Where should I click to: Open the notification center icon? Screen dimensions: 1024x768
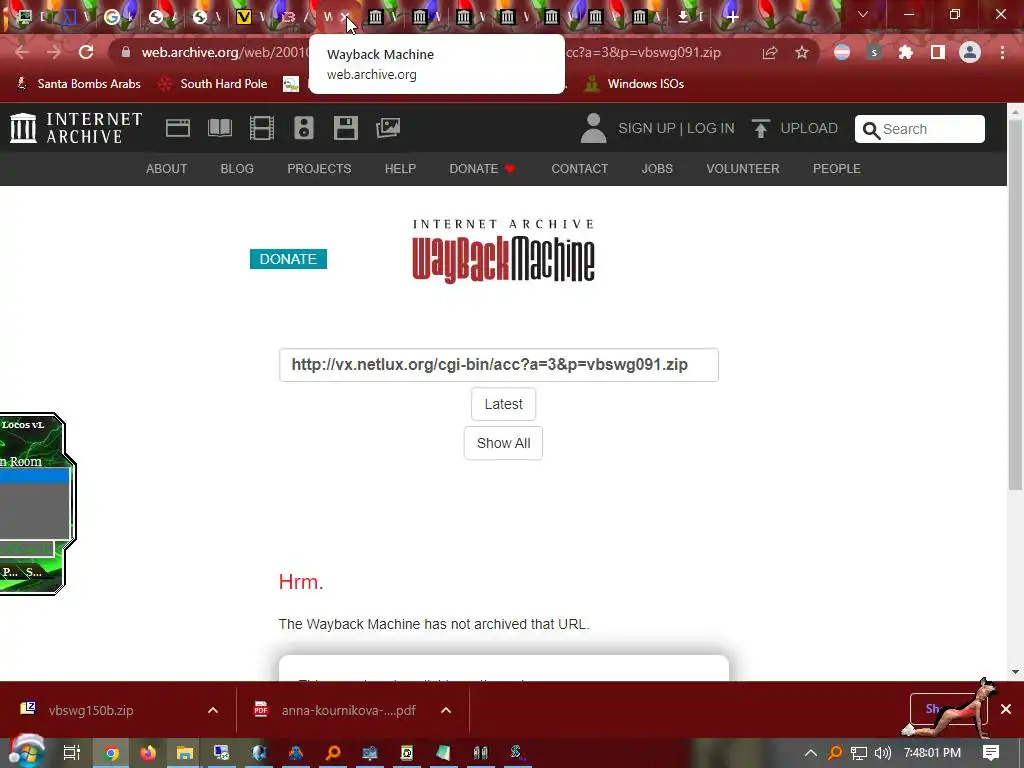[x=991, y=753]
